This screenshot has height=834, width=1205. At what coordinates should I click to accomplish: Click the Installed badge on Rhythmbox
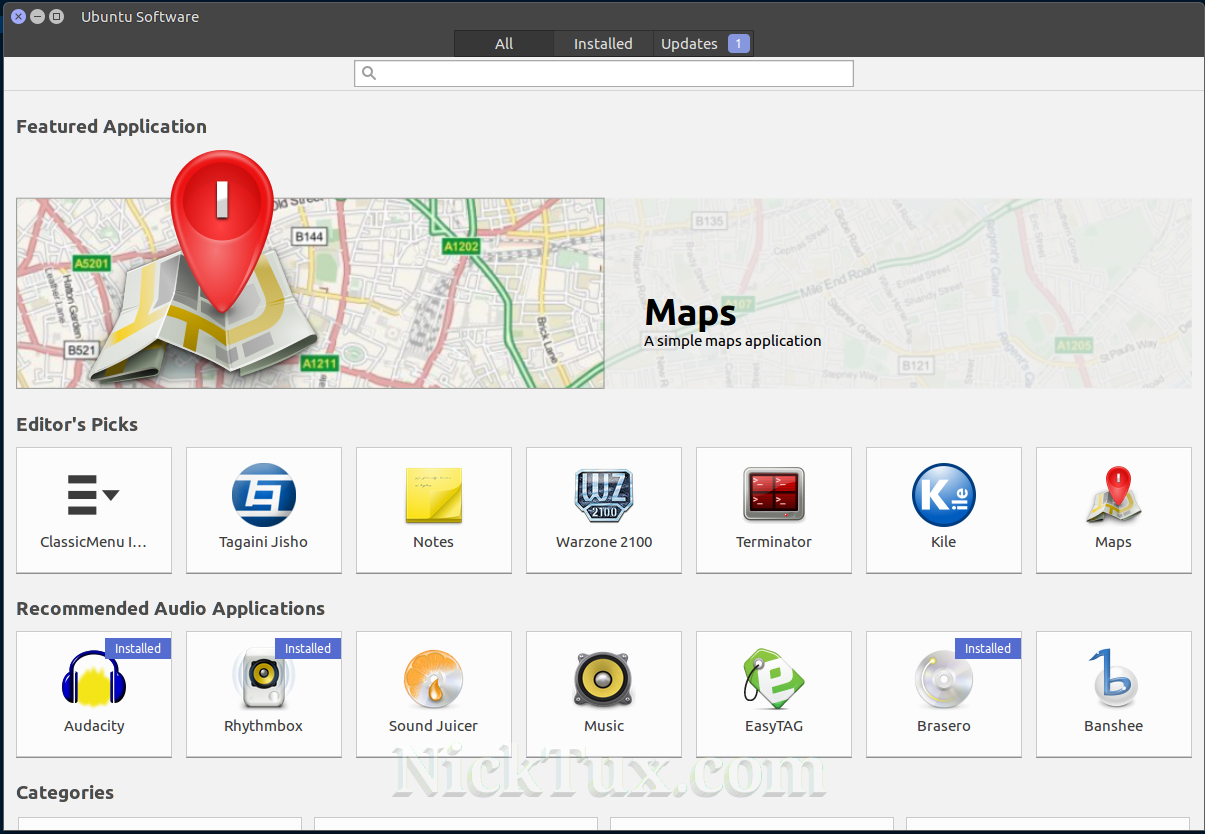[308, 649]
